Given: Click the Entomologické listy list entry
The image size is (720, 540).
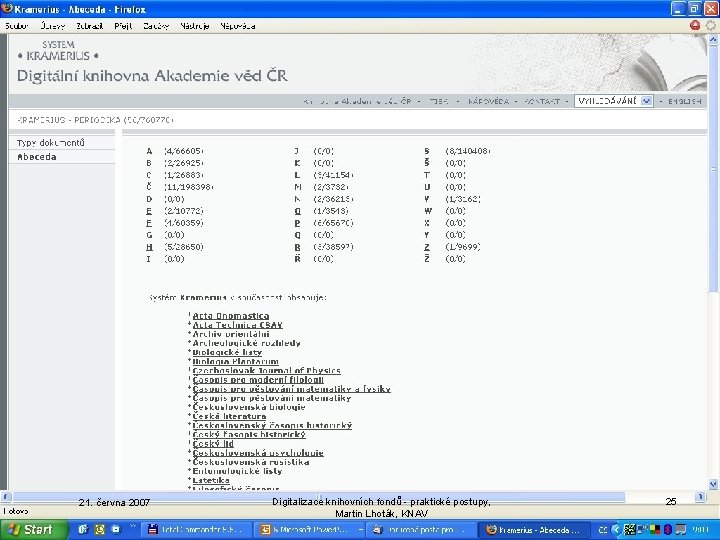Looking at the screenshot, I should pyautogui.click(x=237, y=471).
